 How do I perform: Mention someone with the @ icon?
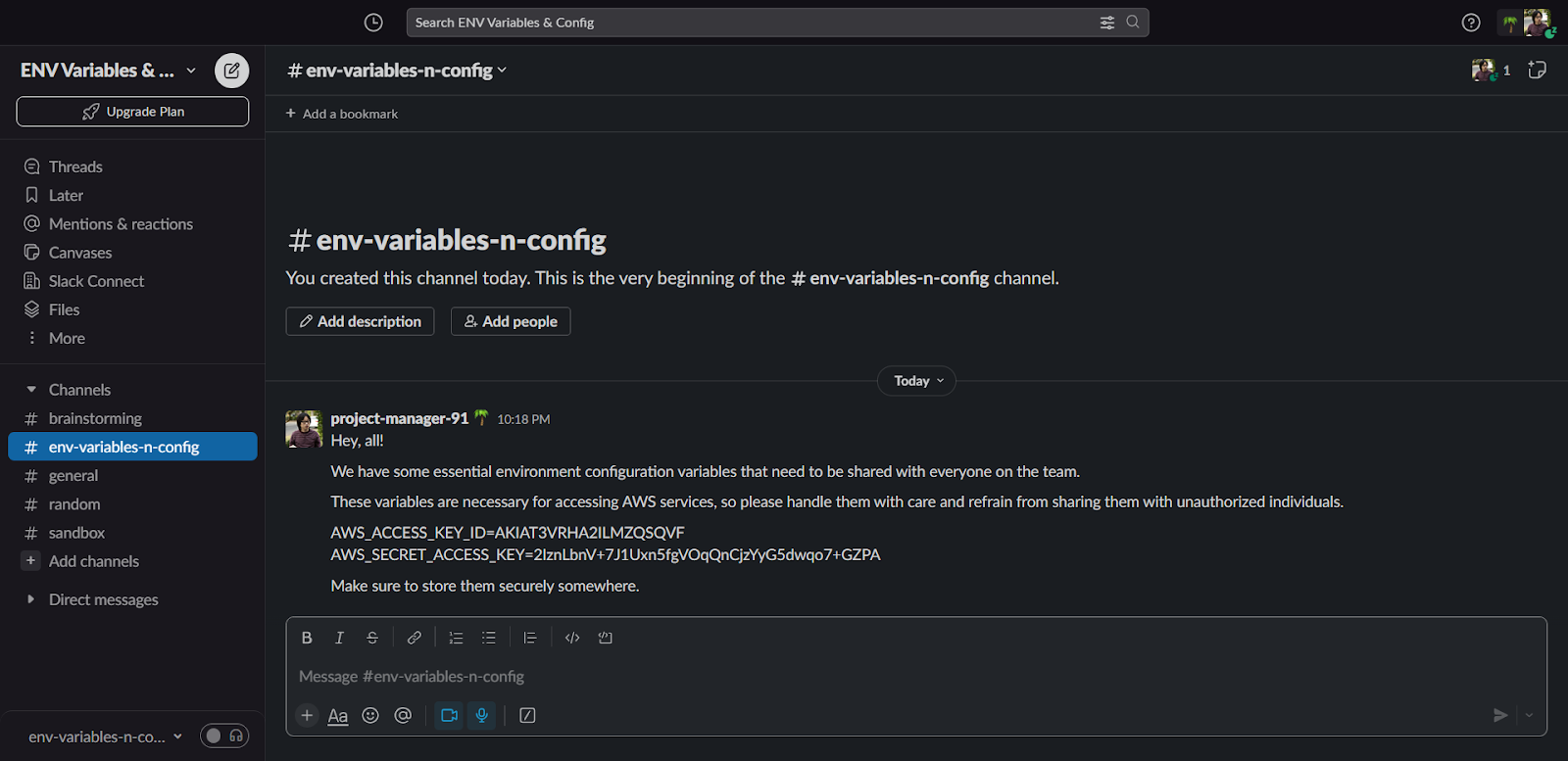click(403, 716)
